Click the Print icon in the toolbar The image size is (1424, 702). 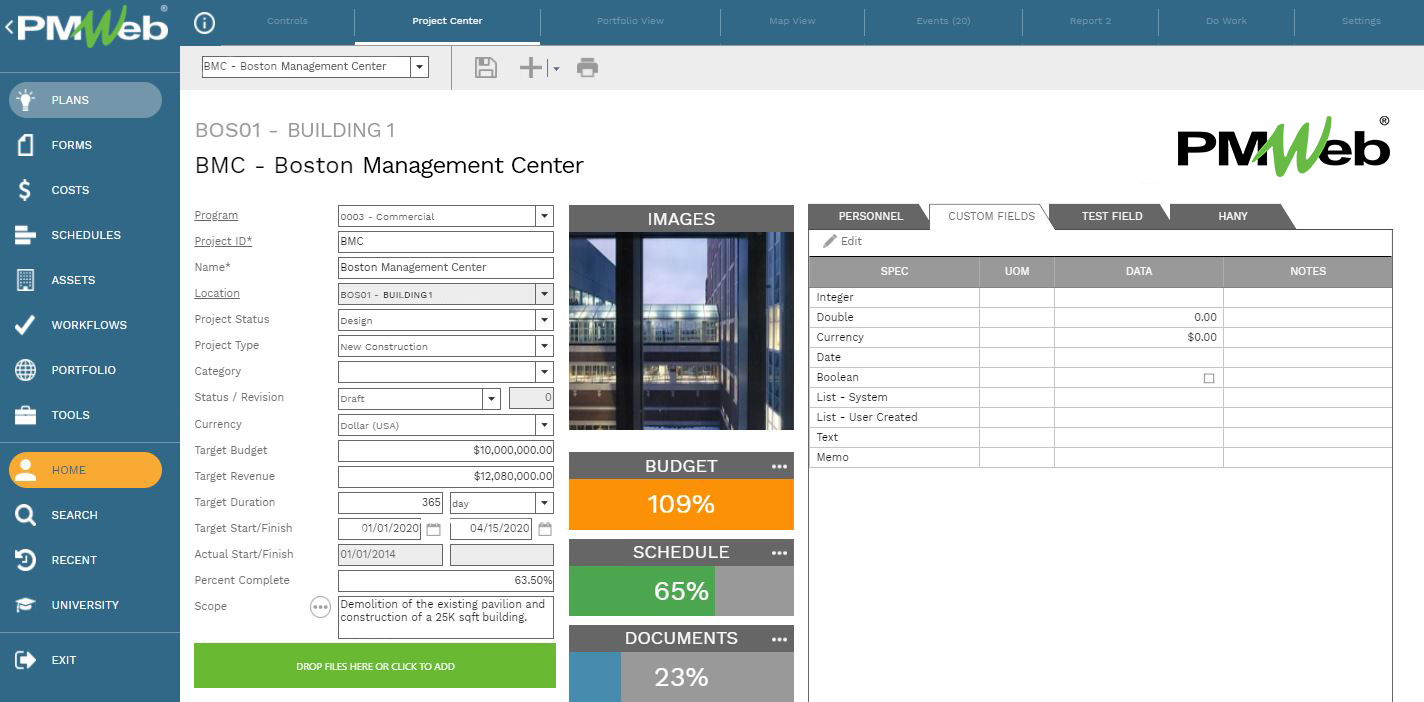point(587,67)
